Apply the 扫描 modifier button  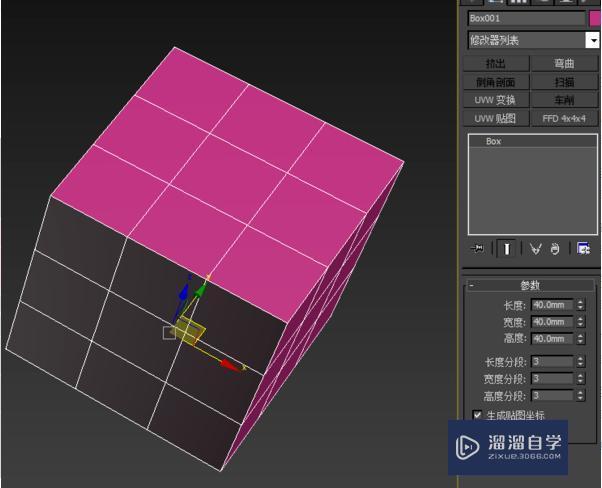coord(564,82)
